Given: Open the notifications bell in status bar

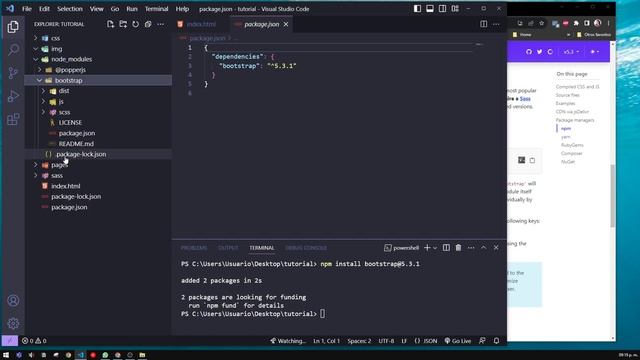Looking at the screenshot, I should (496, 341).
